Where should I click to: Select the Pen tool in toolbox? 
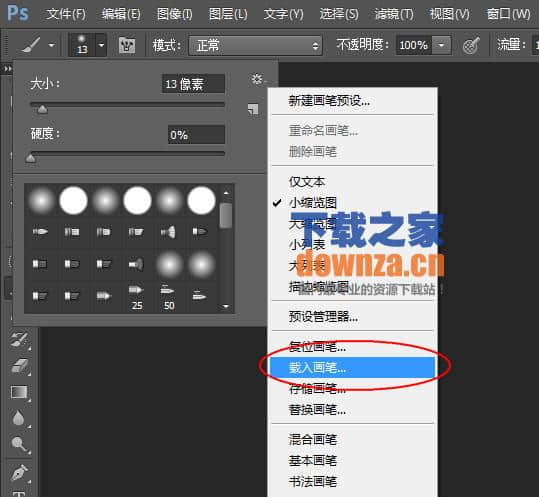pos(20,473)
